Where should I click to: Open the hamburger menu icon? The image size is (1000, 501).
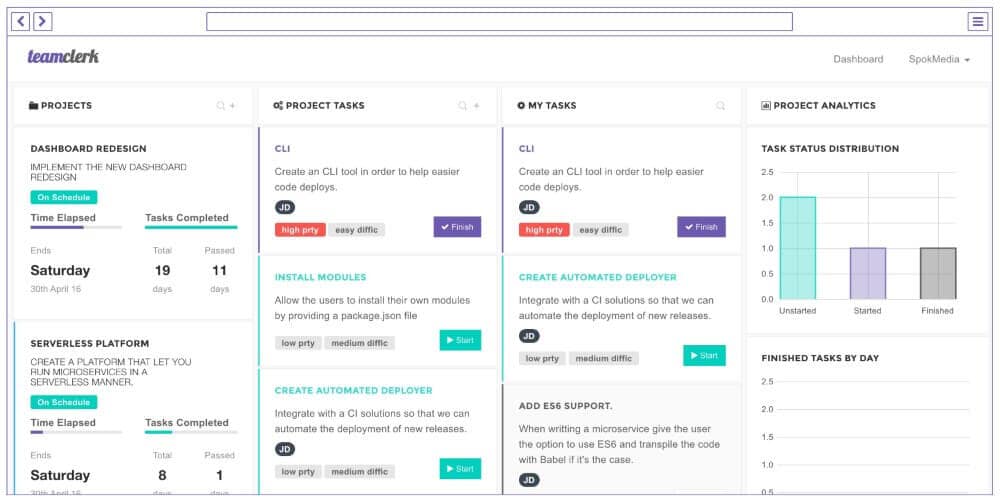click(x=978, y=21)
